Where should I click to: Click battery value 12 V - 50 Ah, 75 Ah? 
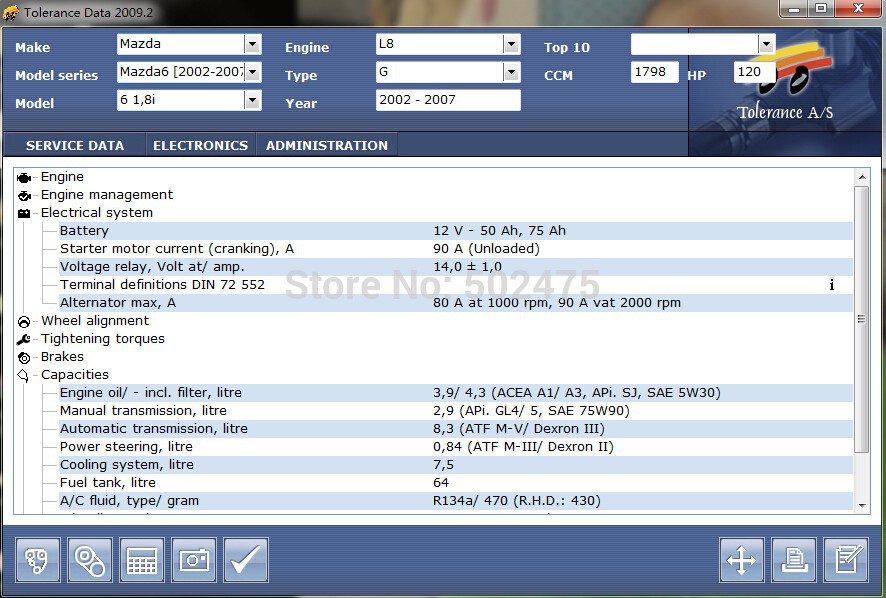(500, 231)
